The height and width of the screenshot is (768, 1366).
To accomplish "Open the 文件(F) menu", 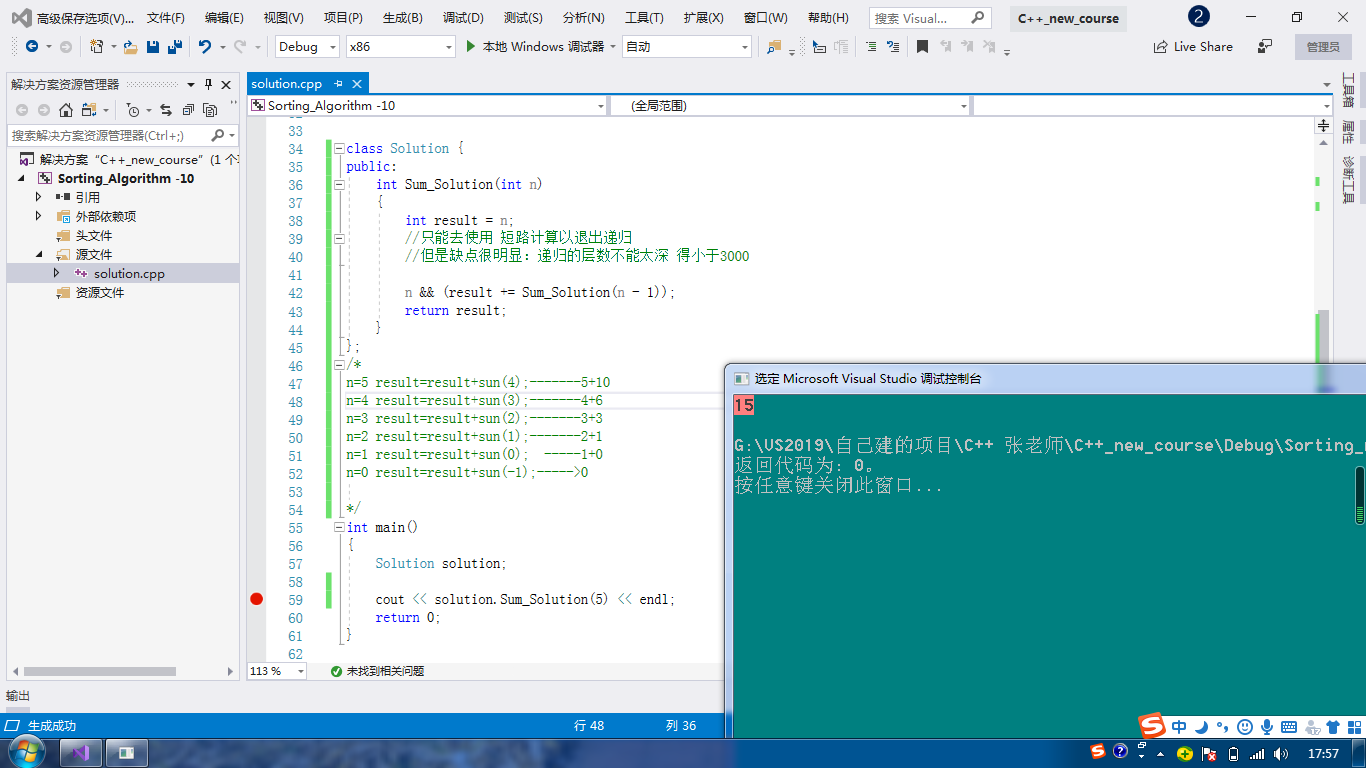I will coord(166,18).
